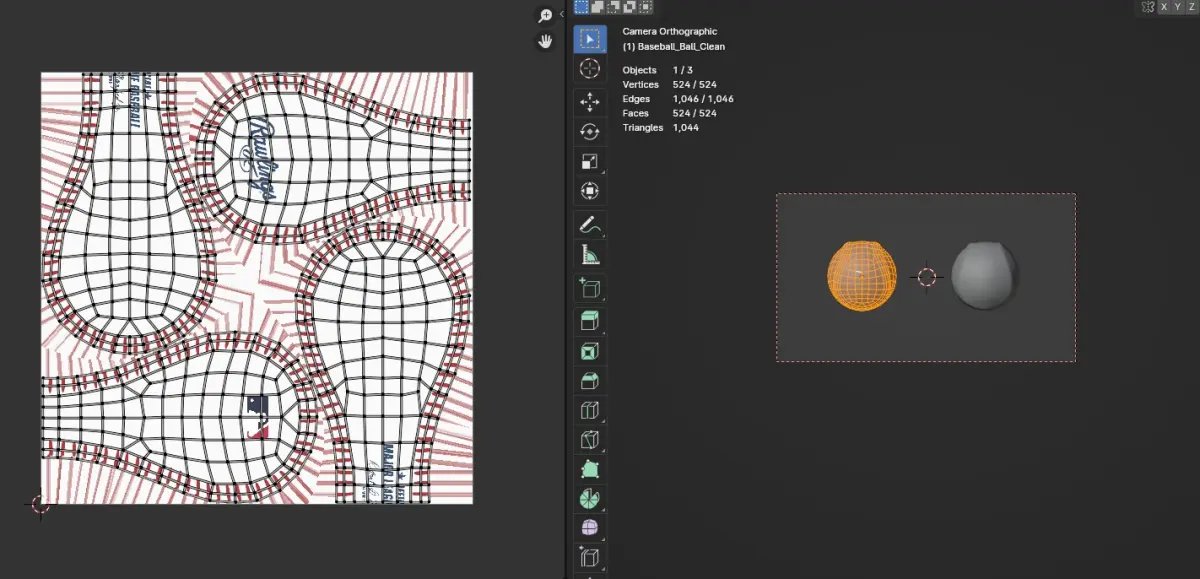
Task: Click the Vertices '524 / 524' statistic
Action: [x=695, y=85]
